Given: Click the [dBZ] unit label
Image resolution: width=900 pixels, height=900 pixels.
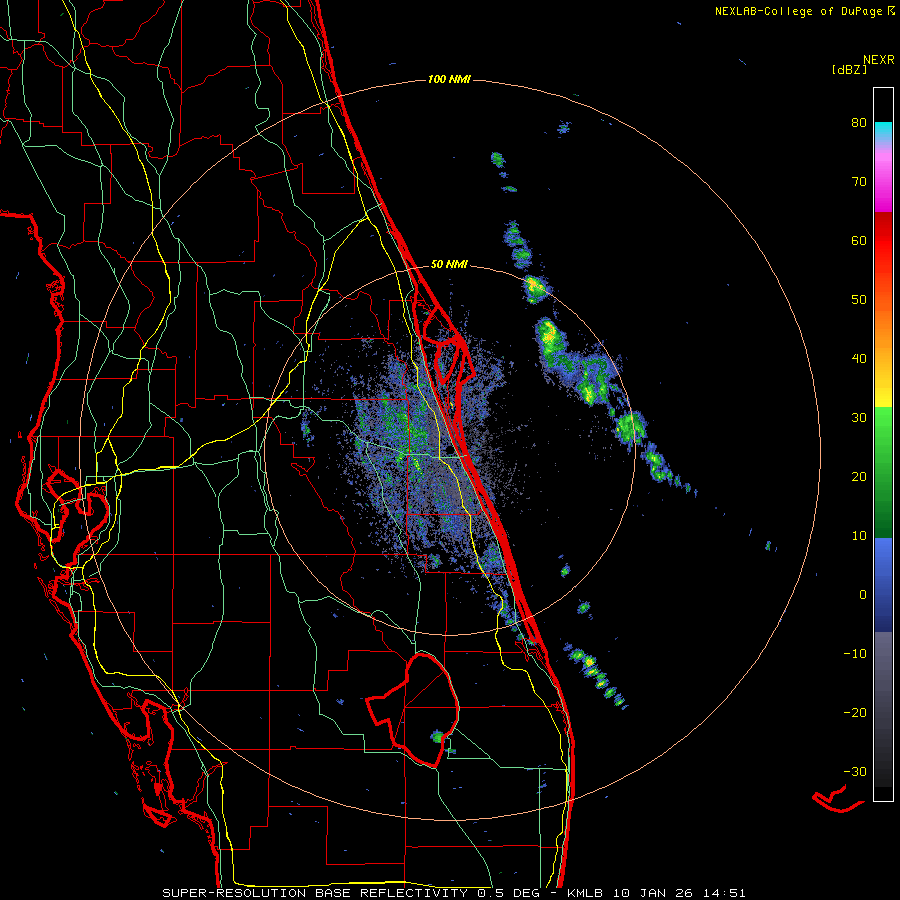Looking at the screenshot, I should point(849,69).
